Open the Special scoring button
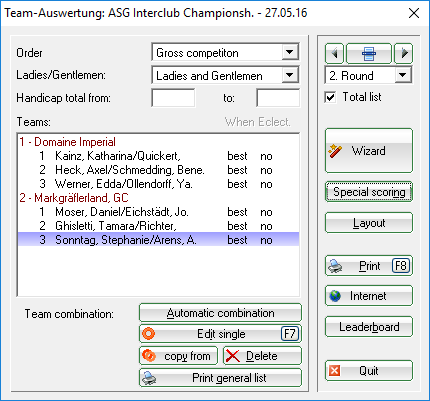Screen dimensions: 430x401 coord(369,192)
